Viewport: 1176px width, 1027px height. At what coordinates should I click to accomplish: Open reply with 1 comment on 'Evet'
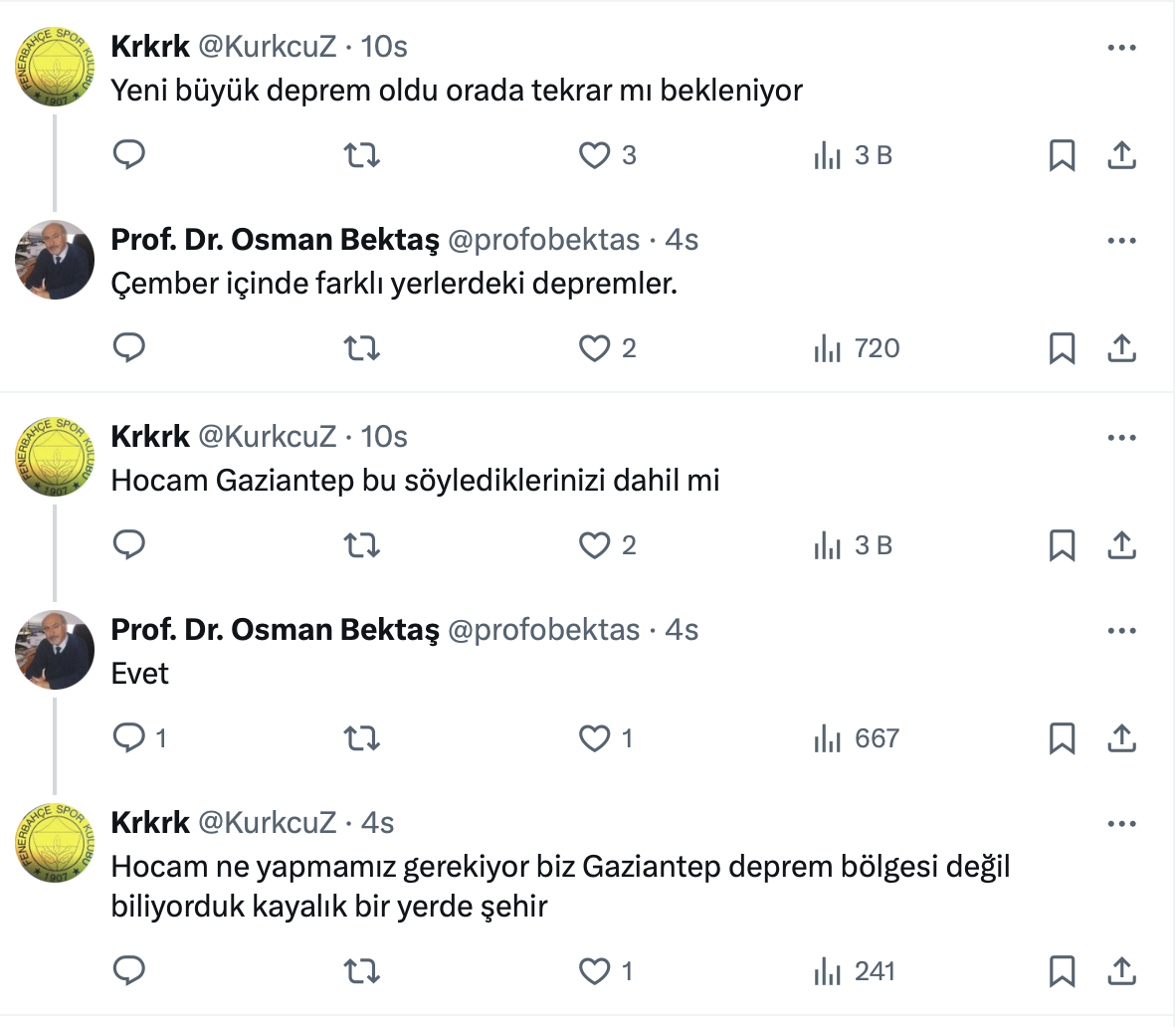(139, 738)
